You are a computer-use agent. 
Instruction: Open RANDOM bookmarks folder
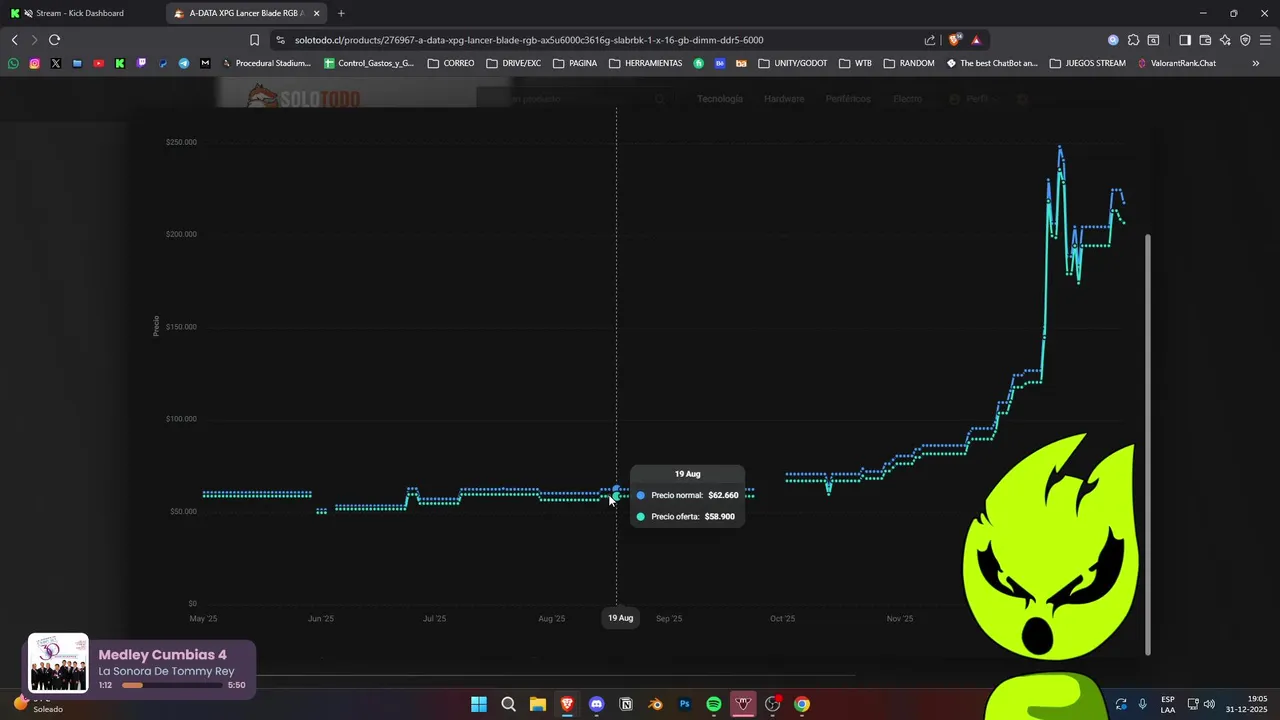909,63
